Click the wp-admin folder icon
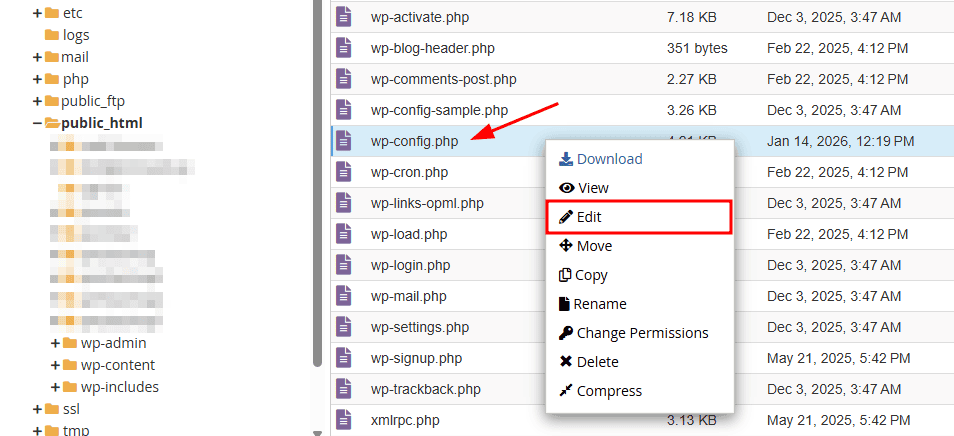The height and width of the screenshot is (436, 954). pyautogui.click(x=71, y=343)
